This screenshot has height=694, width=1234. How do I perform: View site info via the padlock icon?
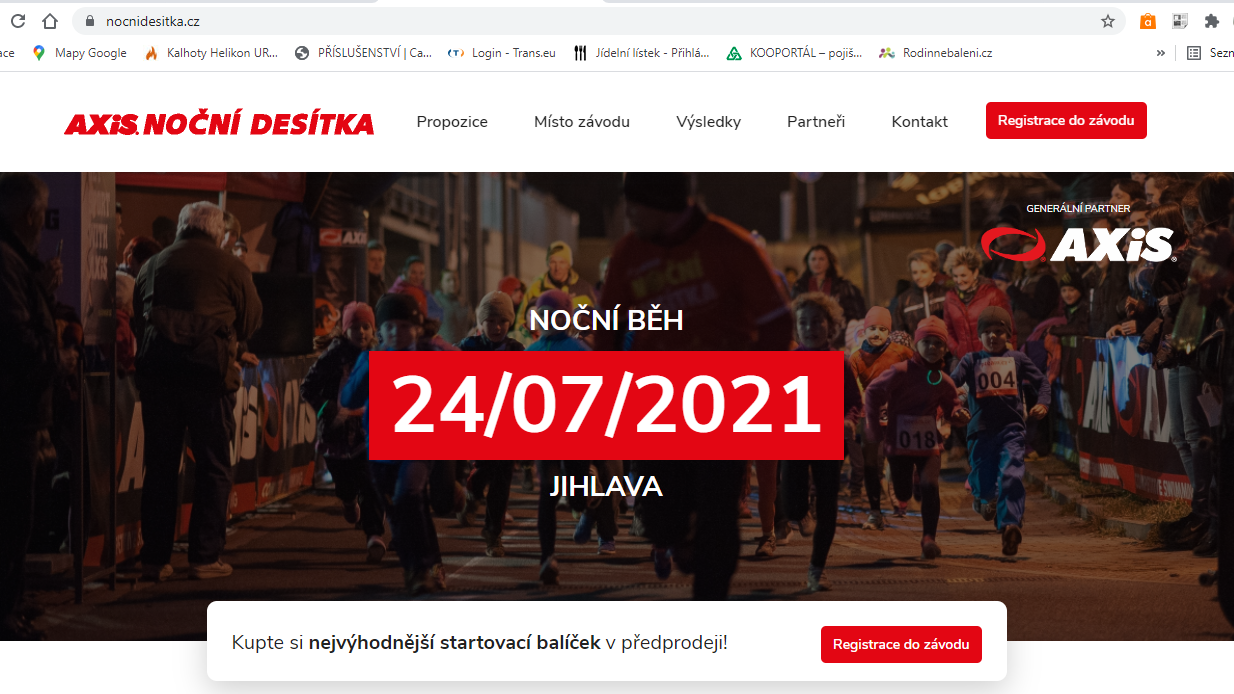(89, 21)
